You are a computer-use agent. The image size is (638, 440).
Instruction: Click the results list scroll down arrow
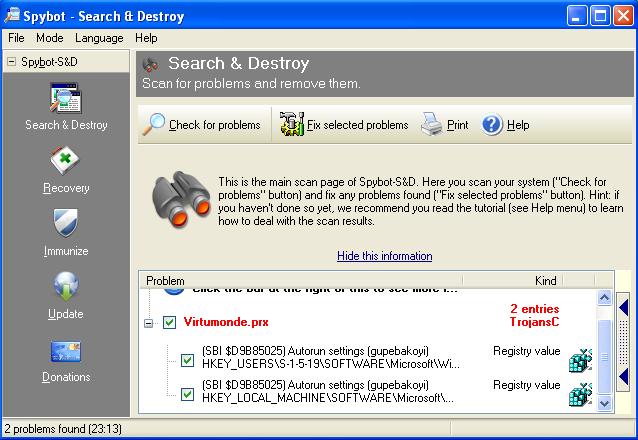tap(605, 403)
